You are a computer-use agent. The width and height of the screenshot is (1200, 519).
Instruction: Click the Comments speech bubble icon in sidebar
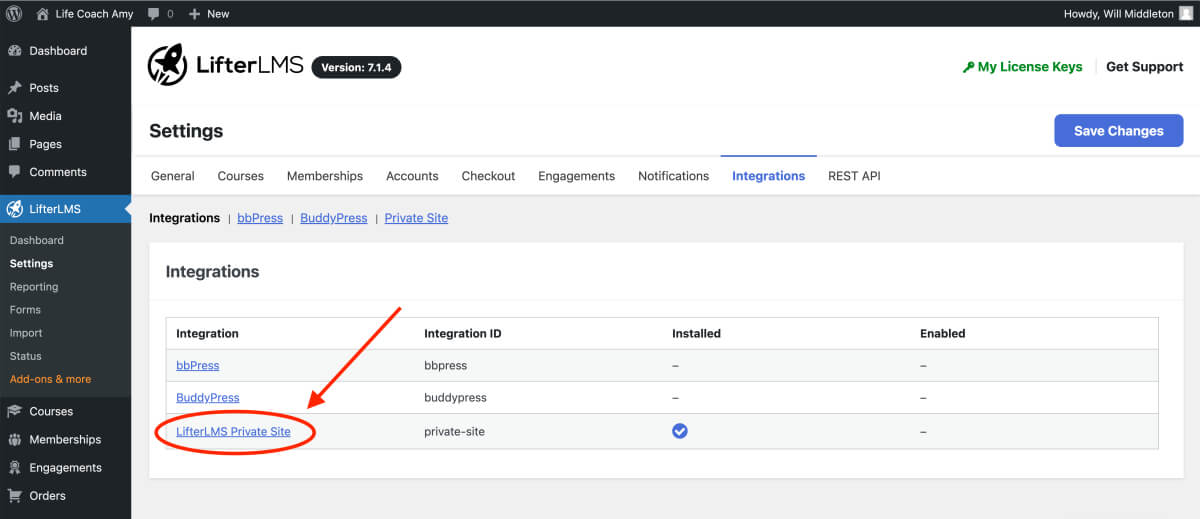15,172
